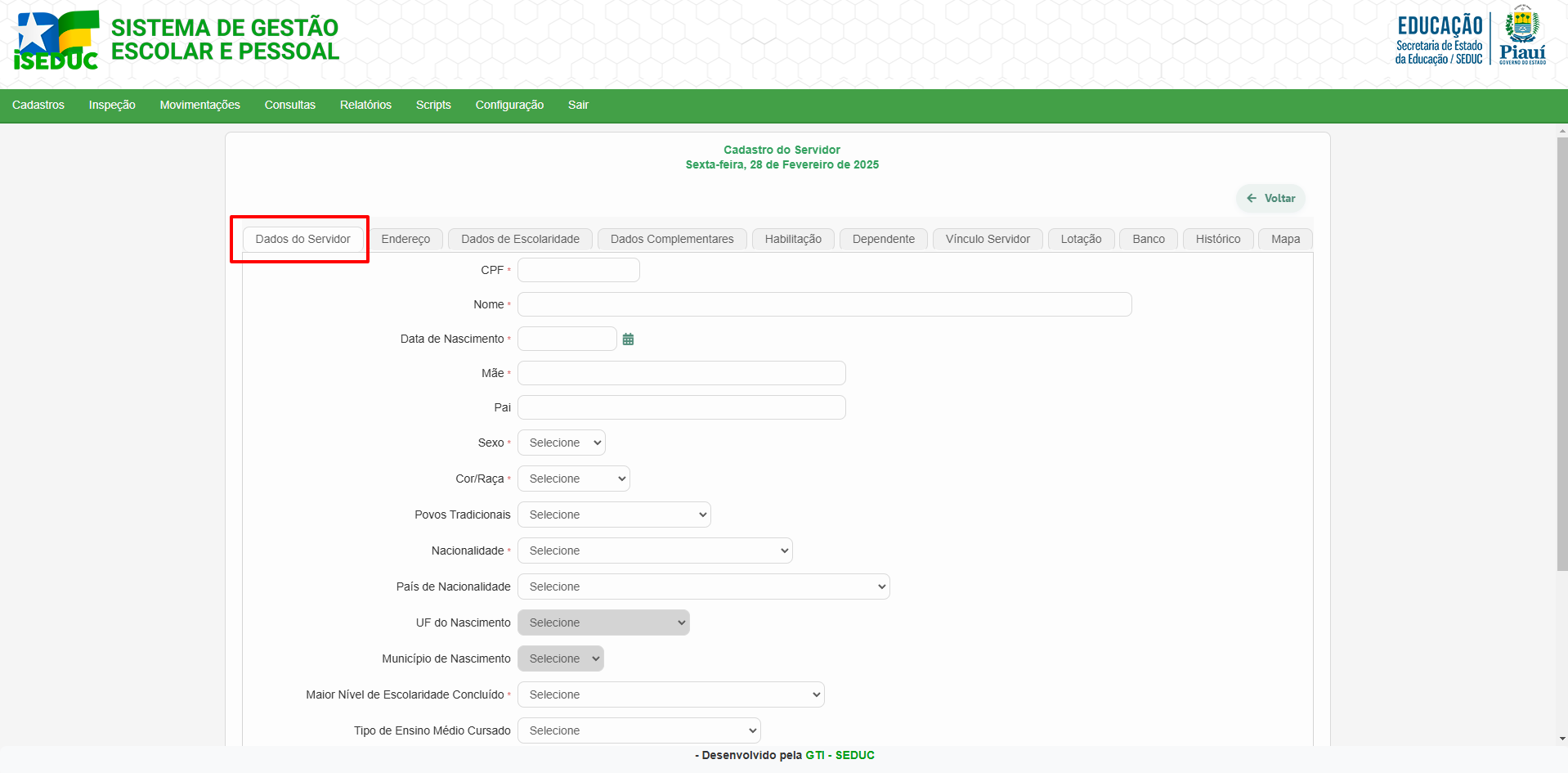Click the iSEDUC logo in the header

(56, 40)
